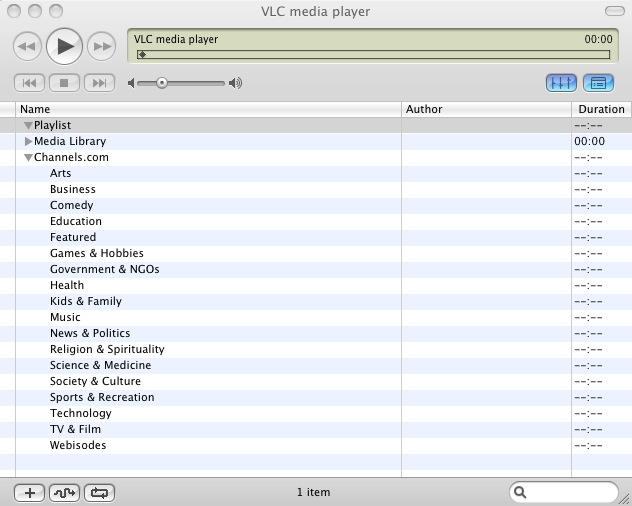Toggle shuffle playback mode
Screen dimensions: 632x506
pyautogui.click(x=64, y=492)
